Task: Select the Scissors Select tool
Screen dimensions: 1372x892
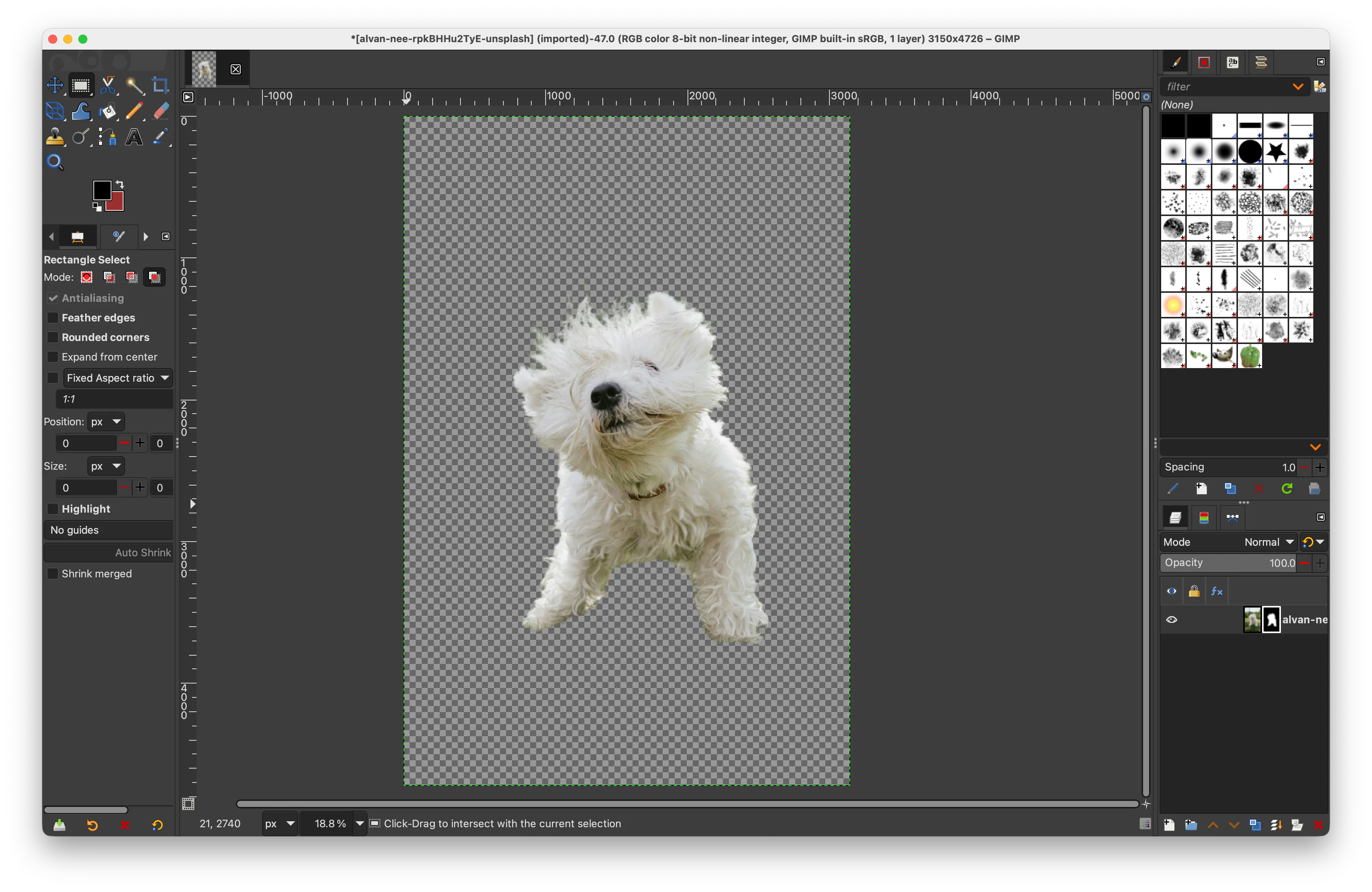Action: (108, 85)
